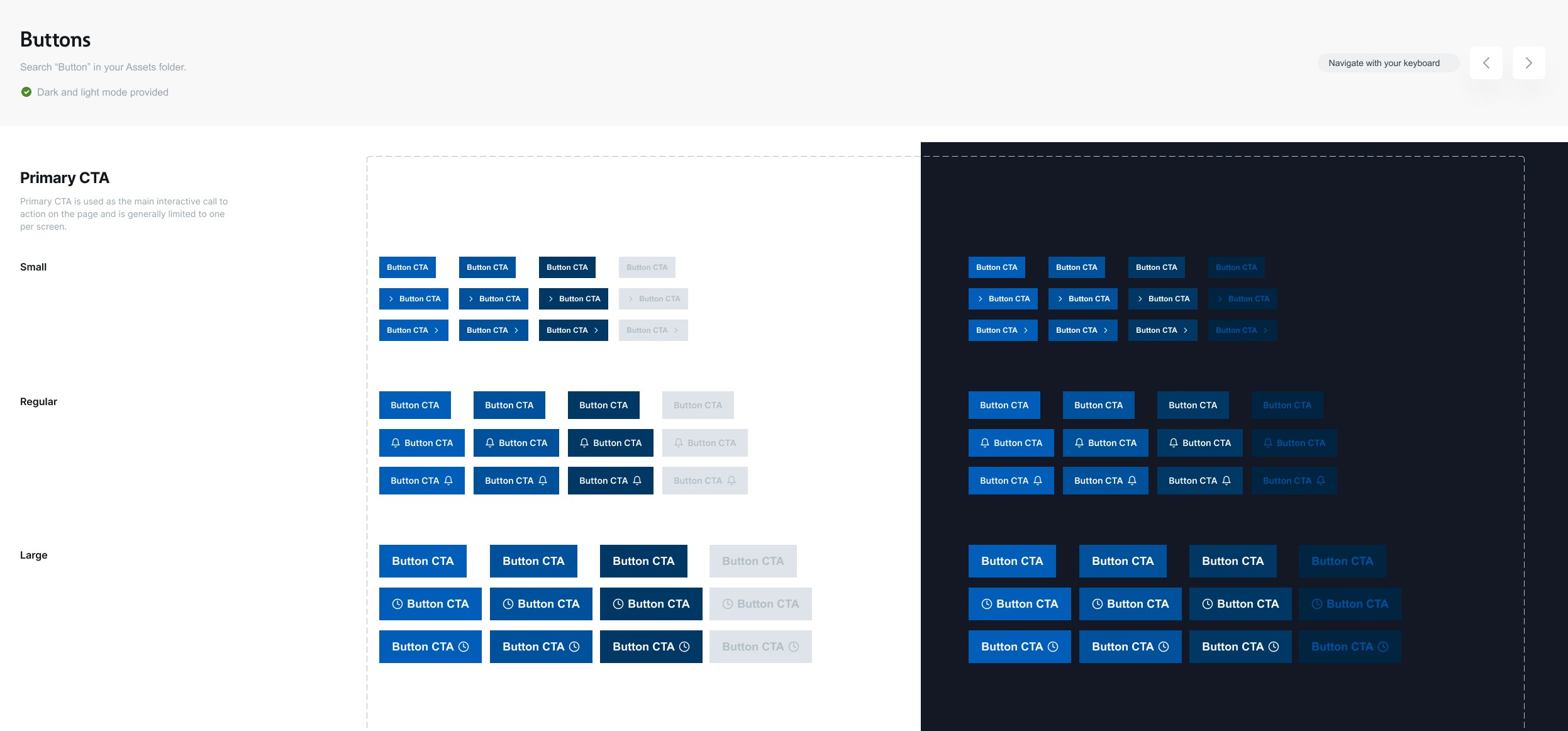
Task: Click the bell icon on dark mode Regular button
Action: pyautogui.click(x=986, y=442)
